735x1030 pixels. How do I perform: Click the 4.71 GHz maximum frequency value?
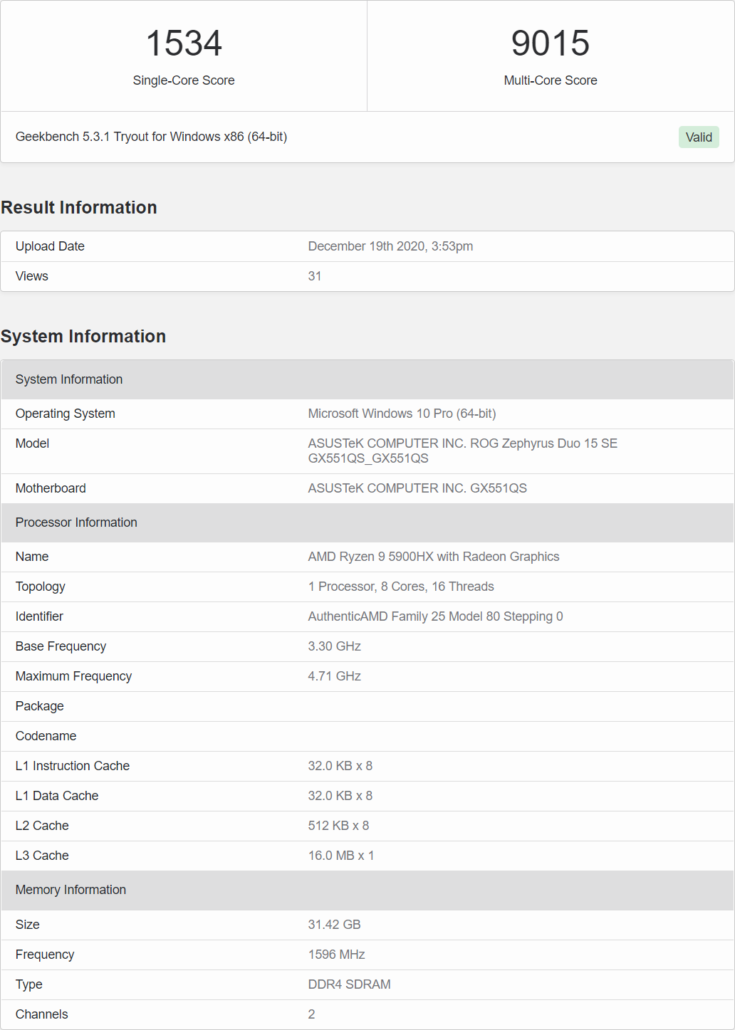334,676
